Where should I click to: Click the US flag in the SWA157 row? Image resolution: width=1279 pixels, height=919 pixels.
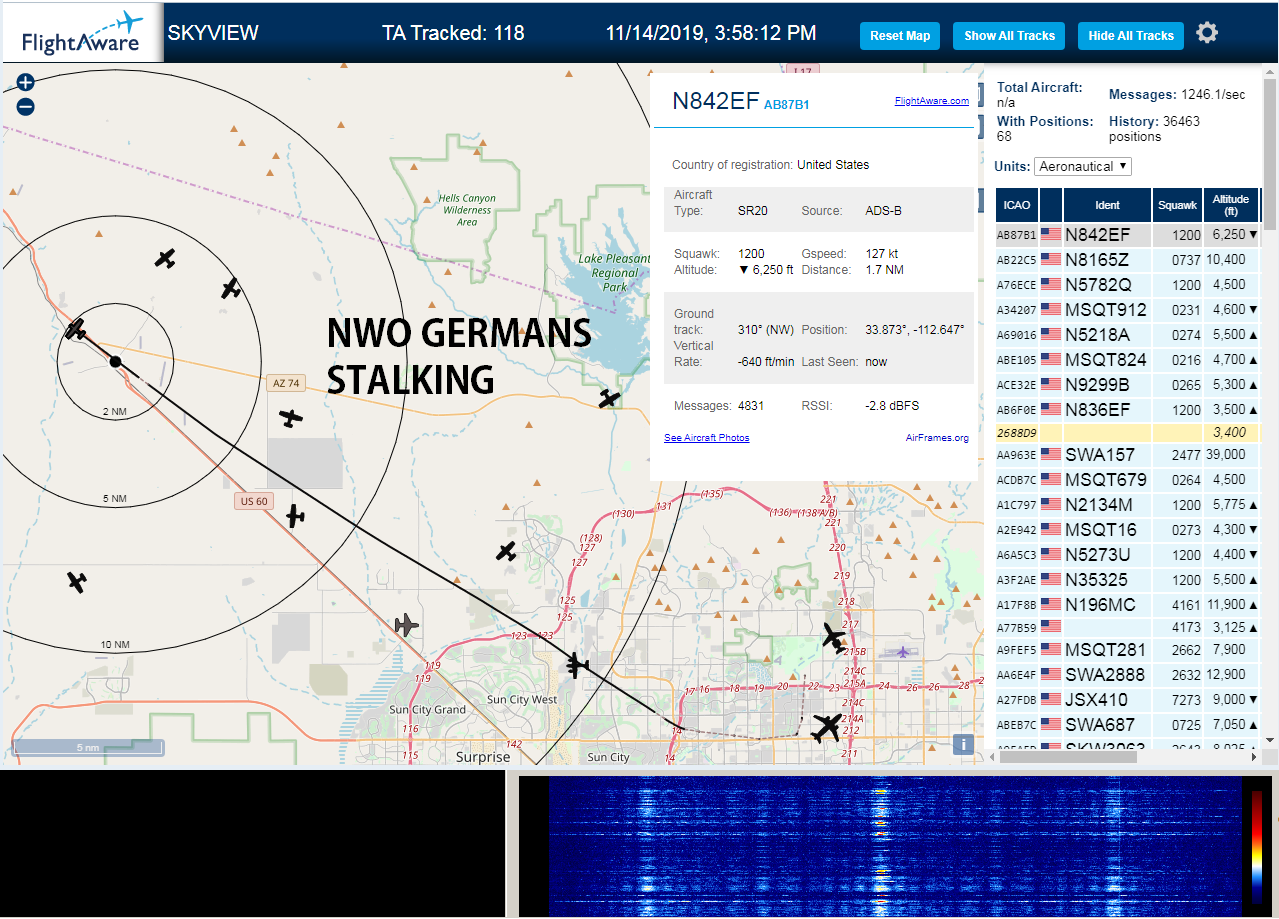[1051, 455]
